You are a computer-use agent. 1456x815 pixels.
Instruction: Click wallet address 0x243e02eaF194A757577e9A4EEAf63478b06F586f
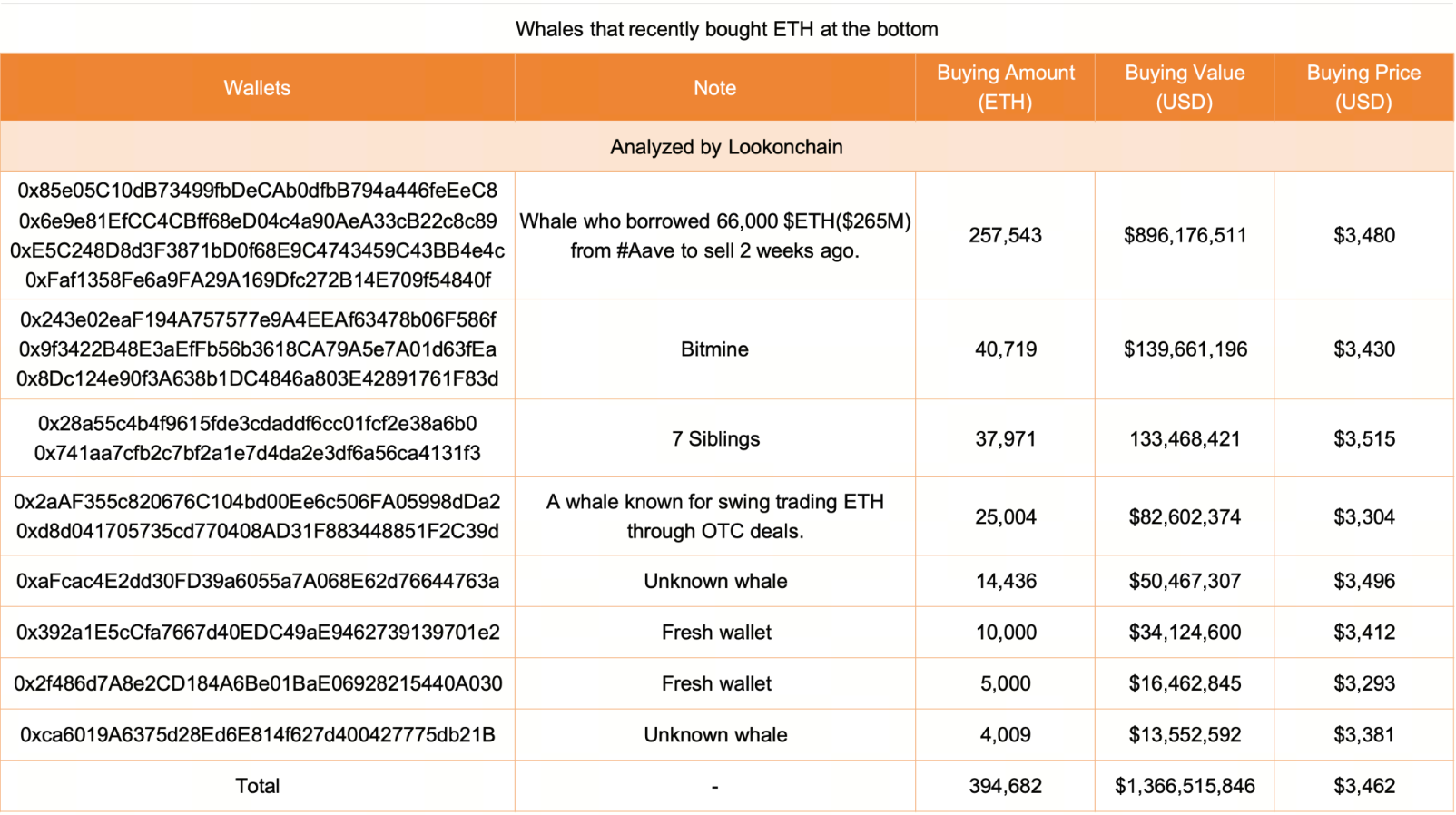click(x=258, y=320)
